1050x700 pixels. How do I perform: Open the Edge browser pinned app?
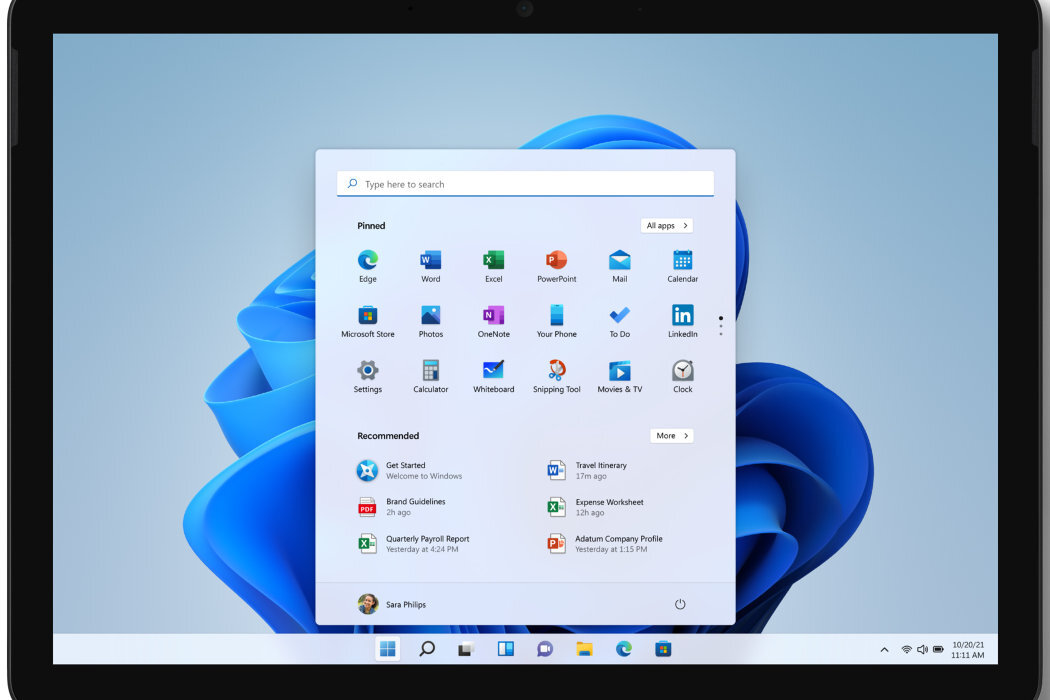368,261
